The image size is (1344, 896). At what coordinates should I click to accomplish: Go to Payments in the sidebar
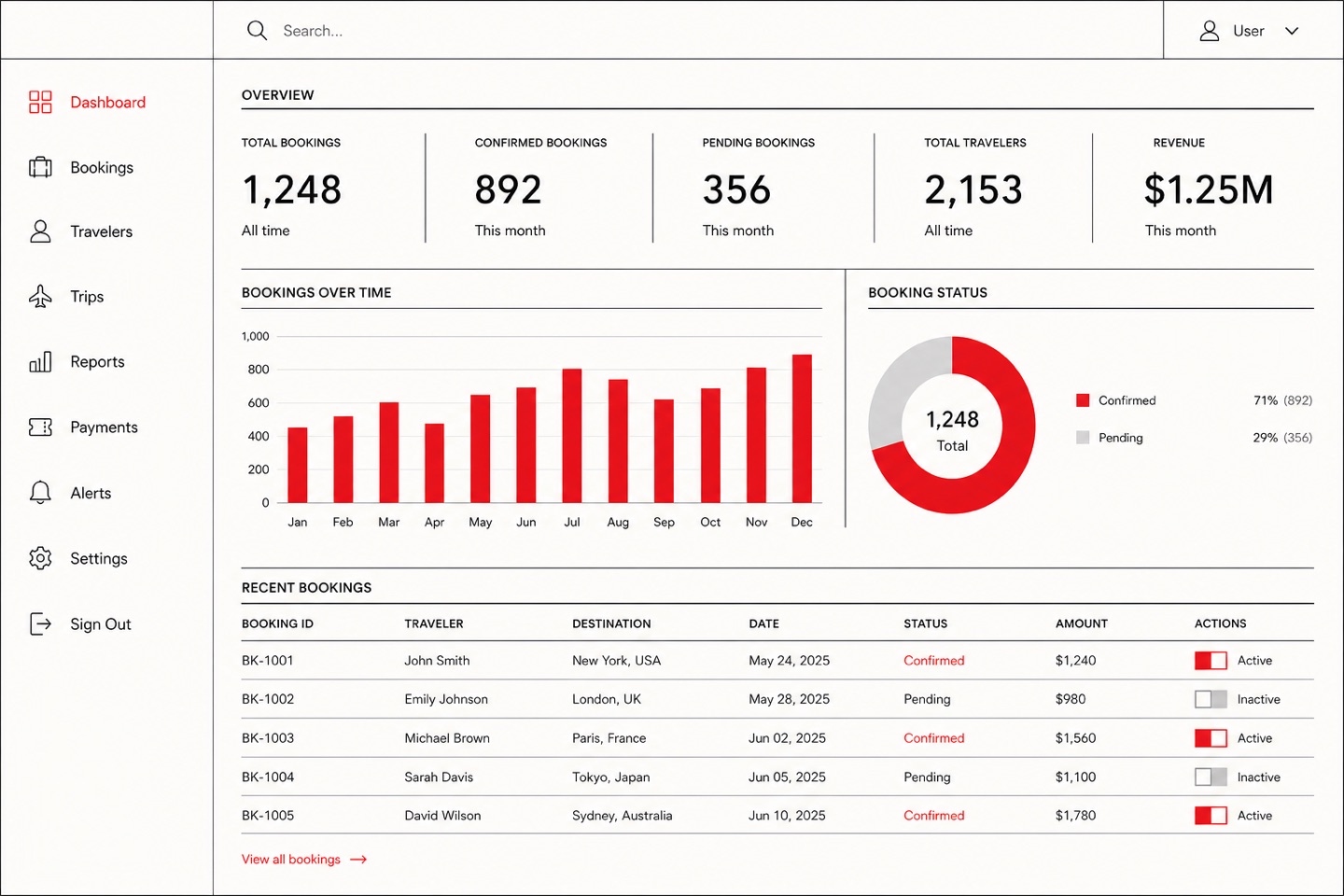(84, 427)
